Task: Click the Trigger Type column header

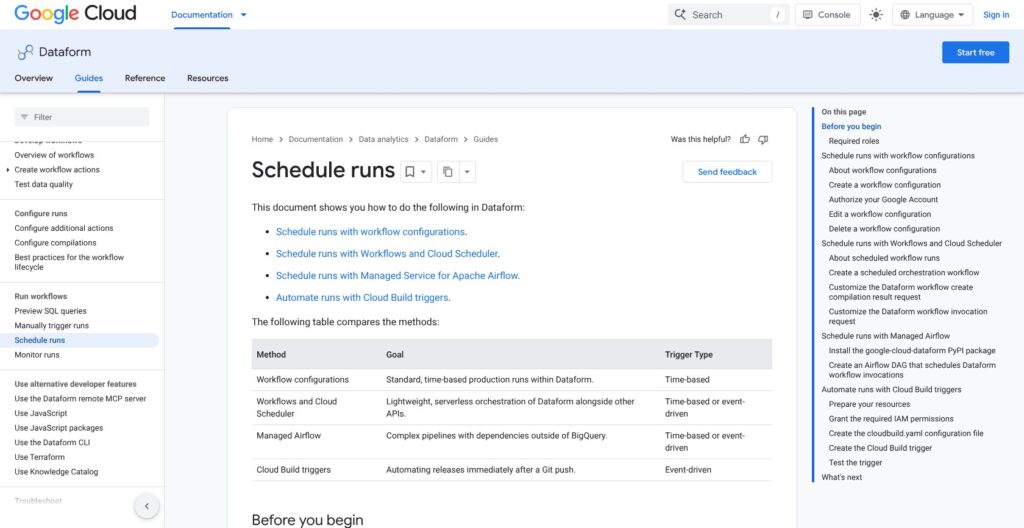Action: (x=688, y=354)
